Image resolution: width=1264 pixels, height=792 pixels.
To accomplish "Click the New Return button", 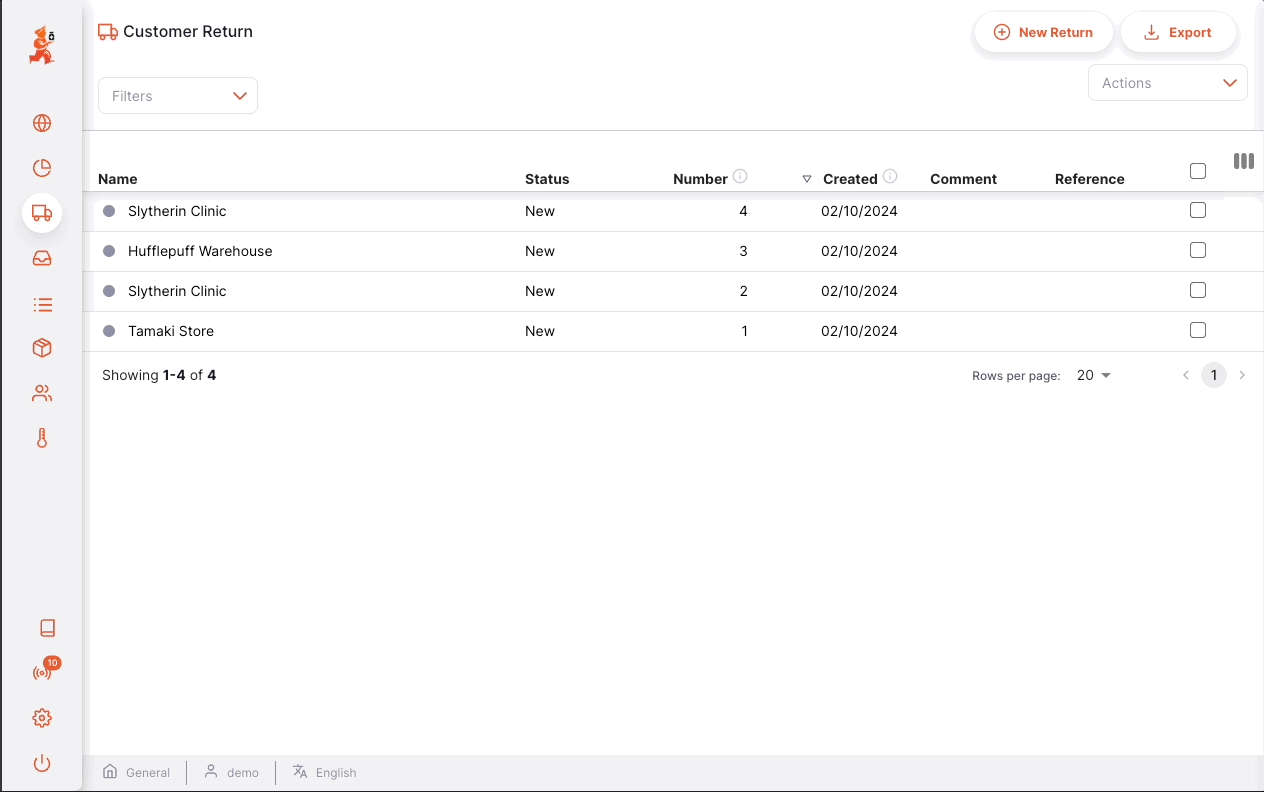I will pos(1043,32).
